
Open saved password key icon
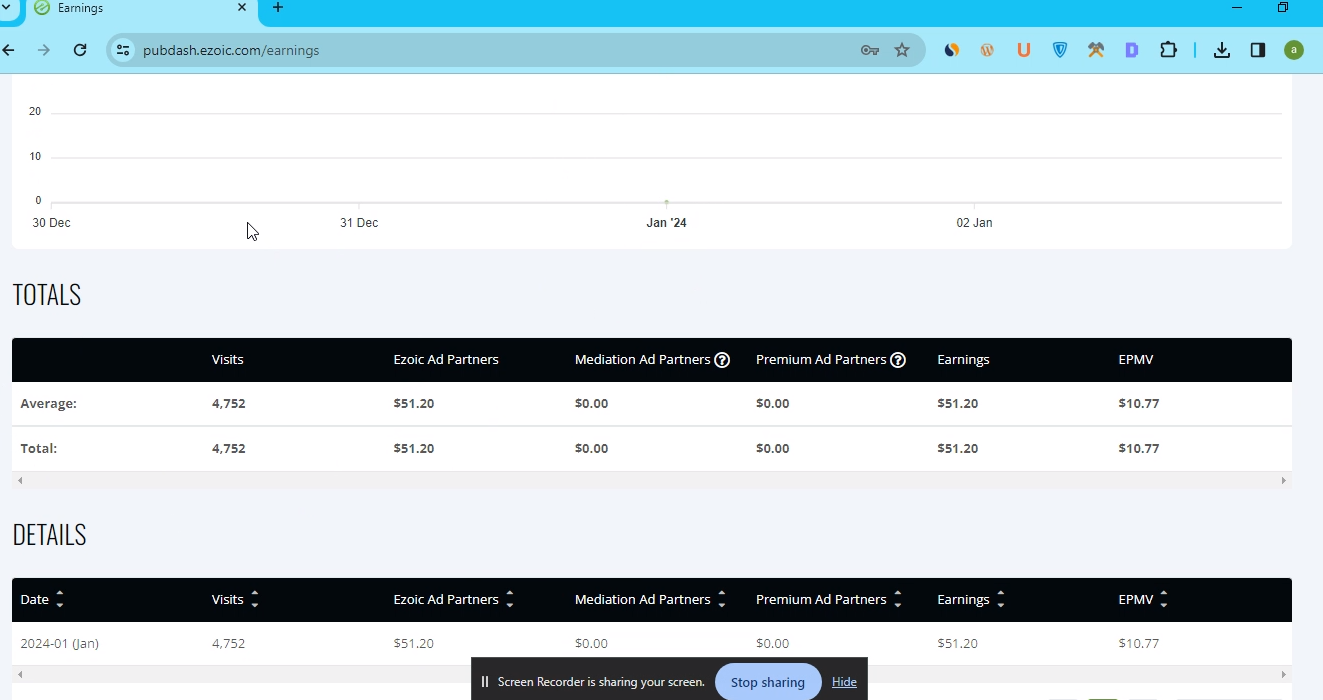[x=870, y=50]
